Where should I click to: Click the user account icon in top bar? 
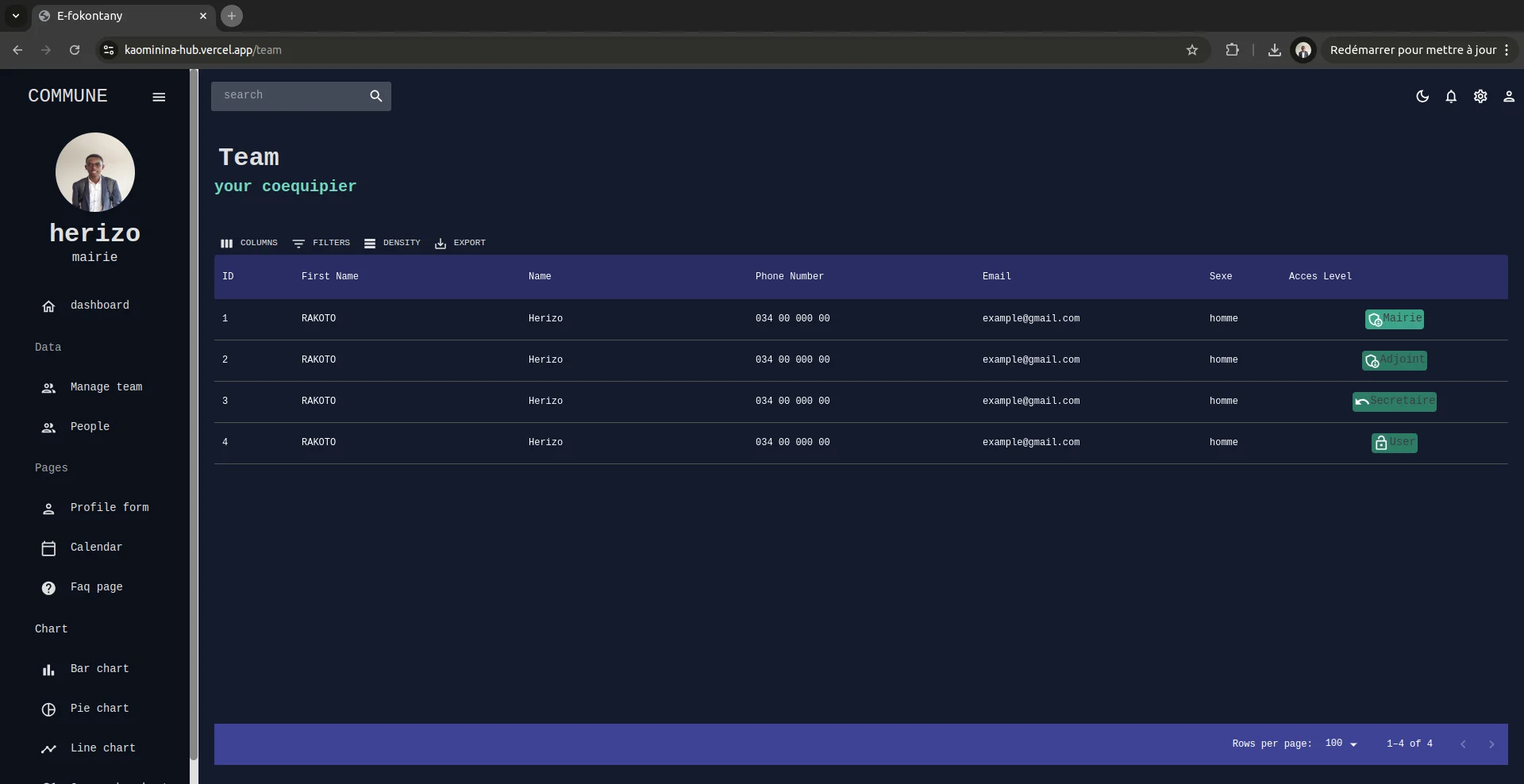1508,96
